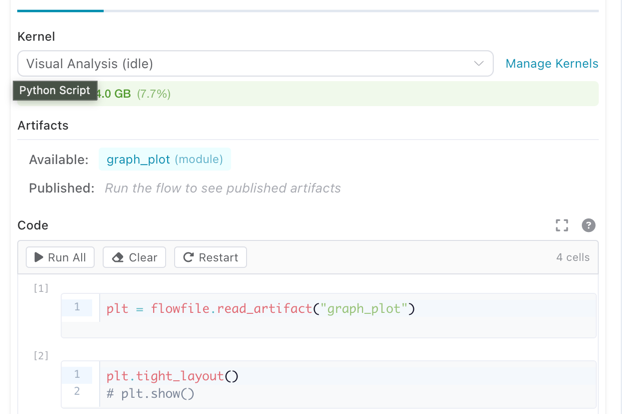Viewport: 622px width, 414px height.
Task: Clear the cell outputs
Action: pos(134,257)
